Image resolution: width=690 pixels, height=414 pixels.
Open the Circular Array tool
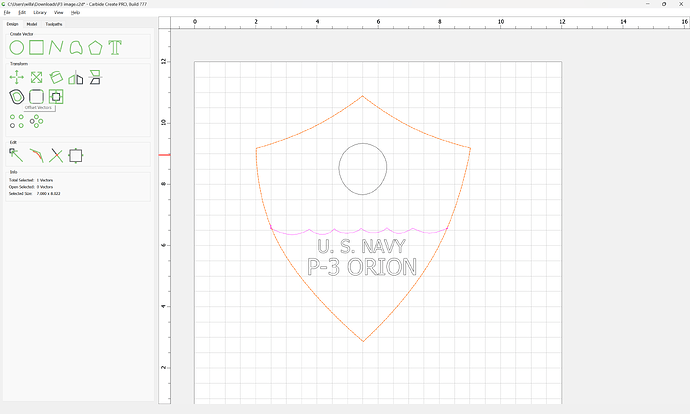tap(37, 120)
